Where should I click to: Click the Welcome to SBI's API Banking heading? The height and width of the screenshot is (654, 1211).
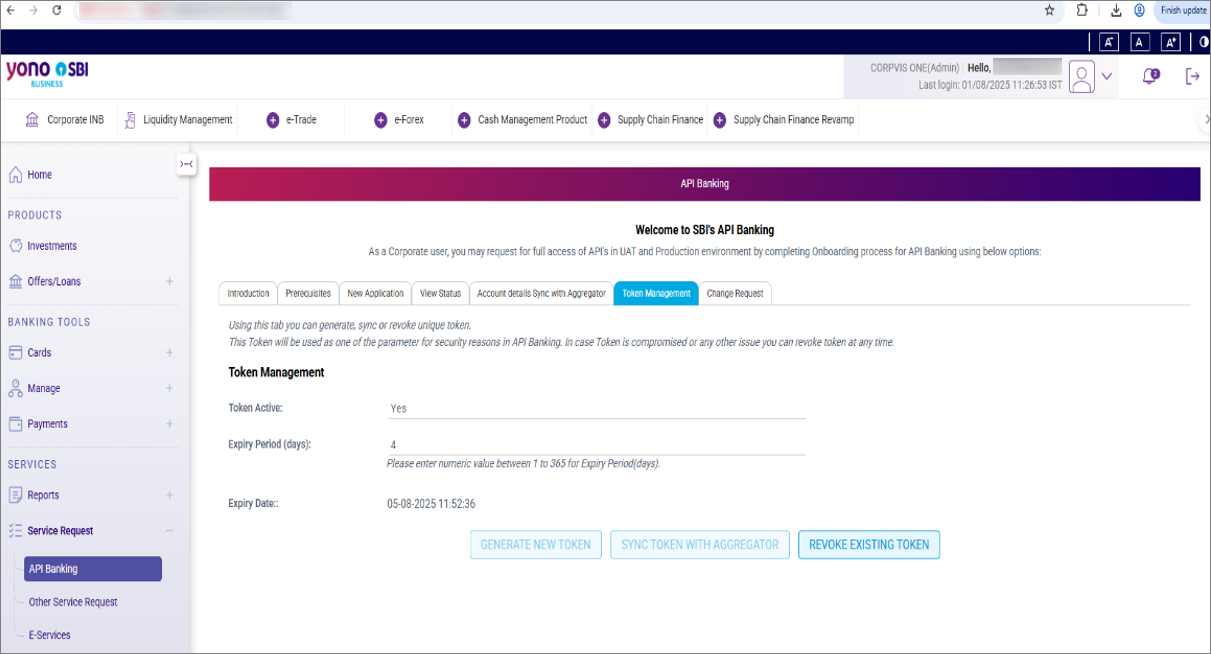pos(705,230)
